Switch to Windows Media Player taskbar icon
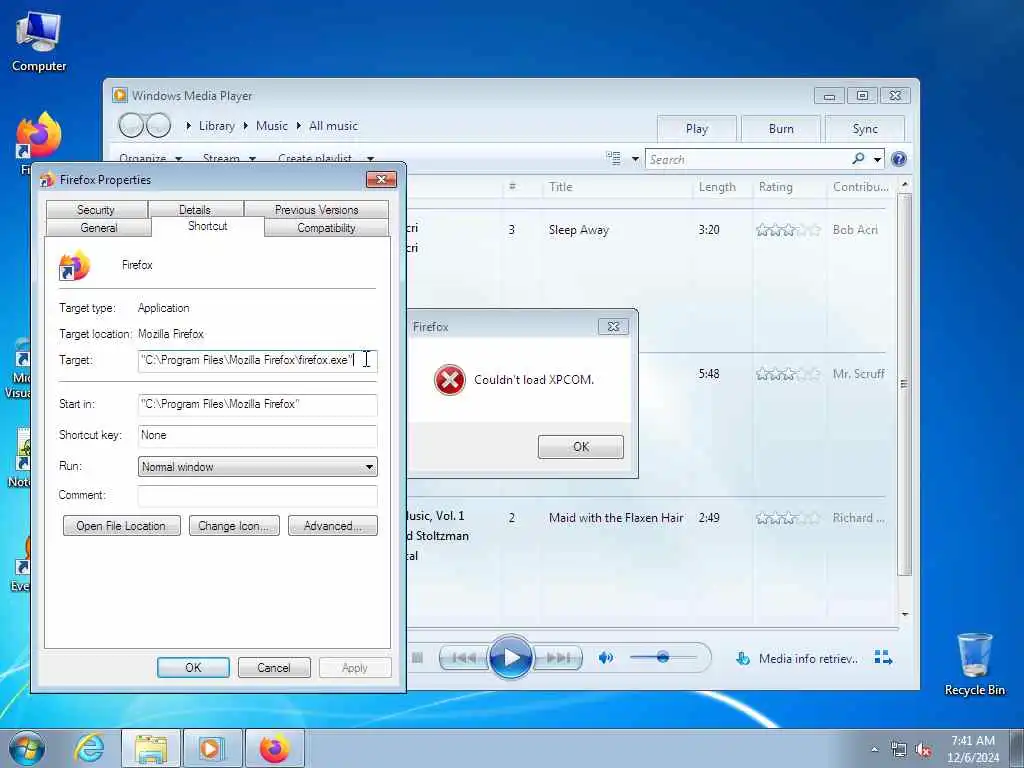This screenshot has width=1024, height=768. [212, 748]
